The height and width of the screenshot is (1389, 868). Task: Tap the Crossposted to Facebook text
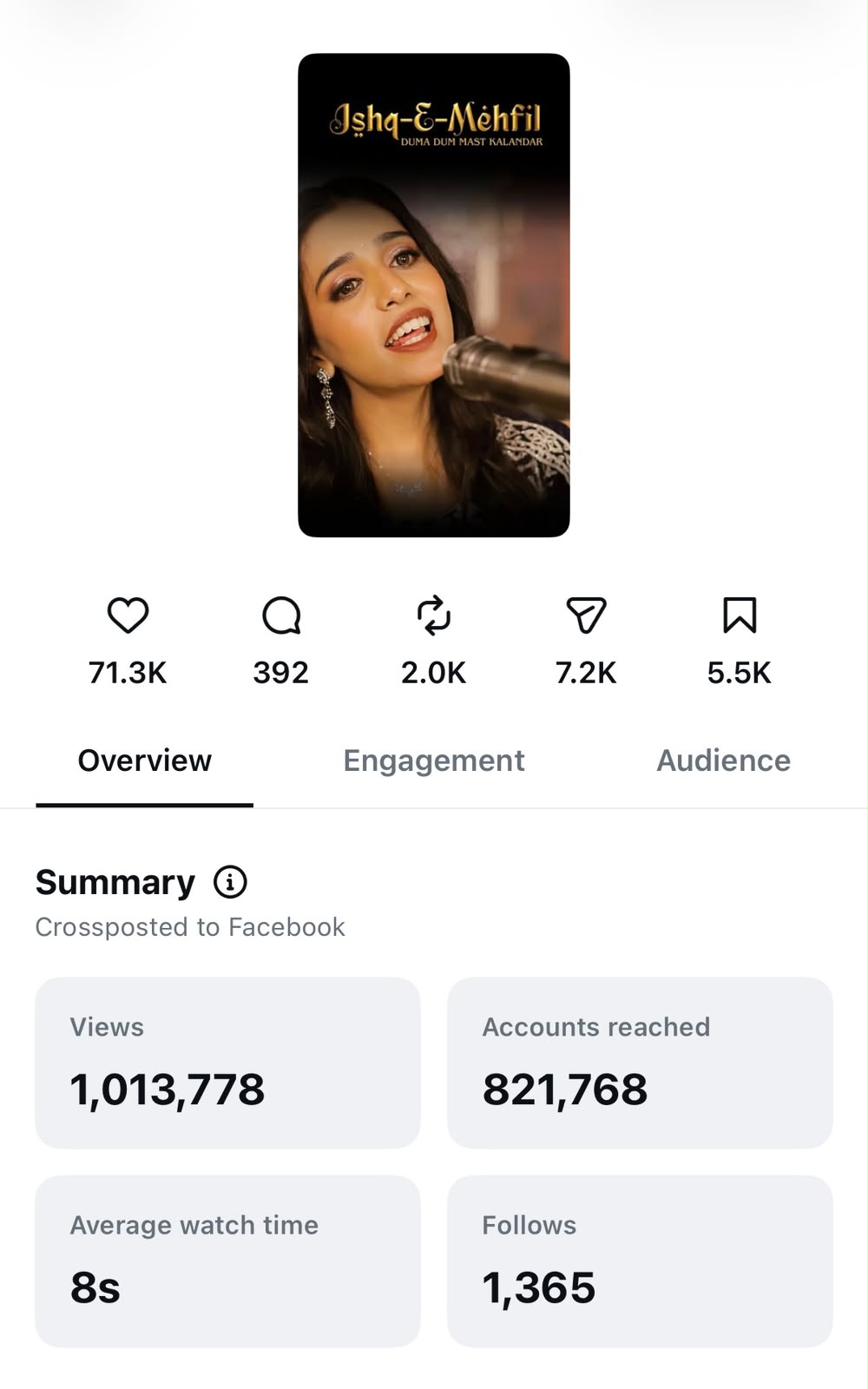coord(190,927)
